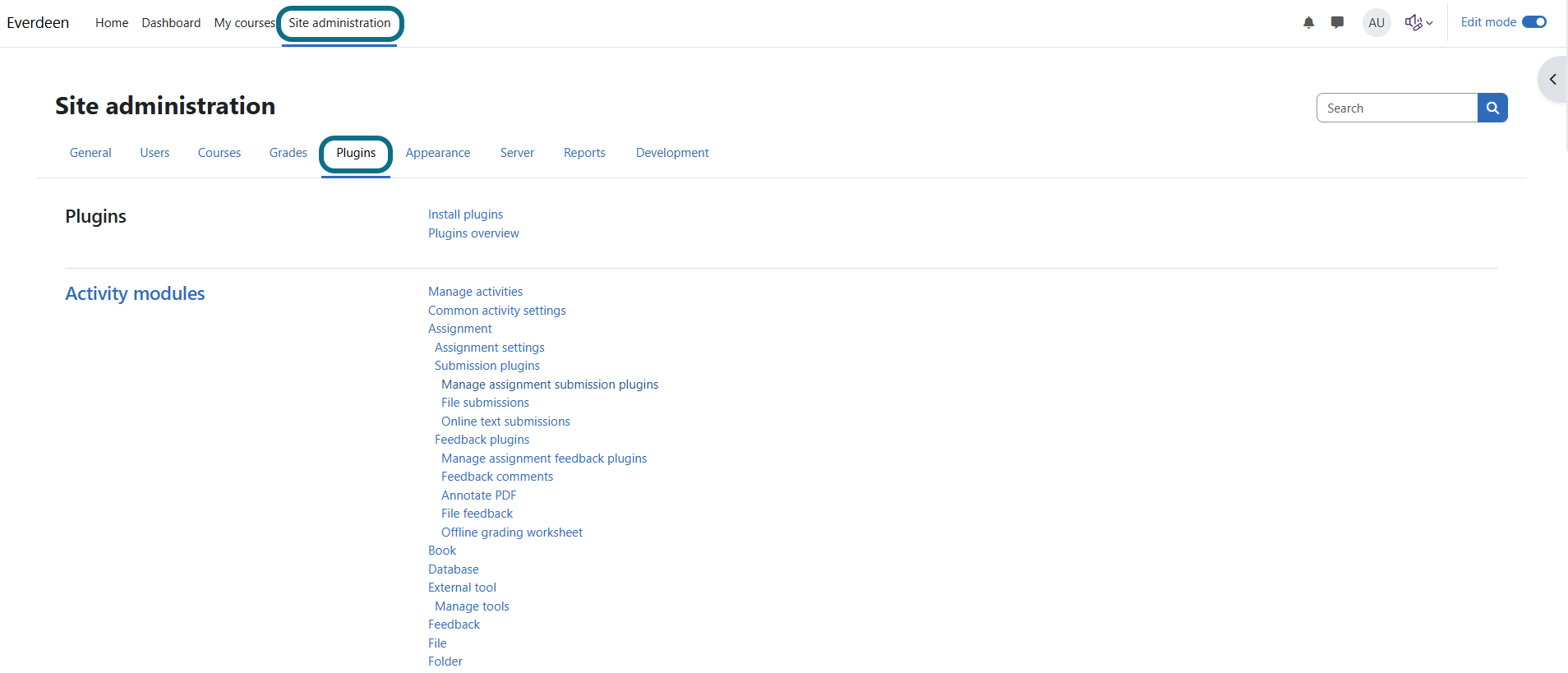Open My courses in top navigation

click(244, 23)
